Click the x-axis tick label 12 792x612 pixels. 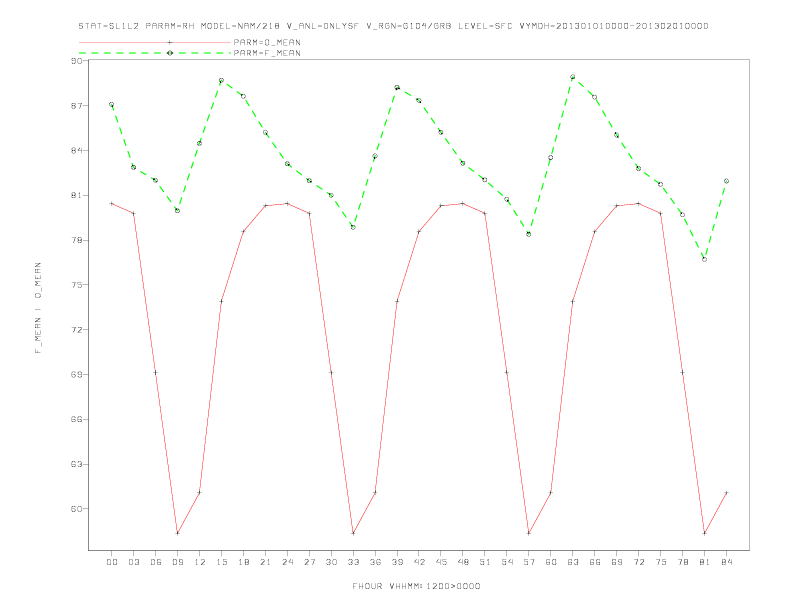click(200, 562)
